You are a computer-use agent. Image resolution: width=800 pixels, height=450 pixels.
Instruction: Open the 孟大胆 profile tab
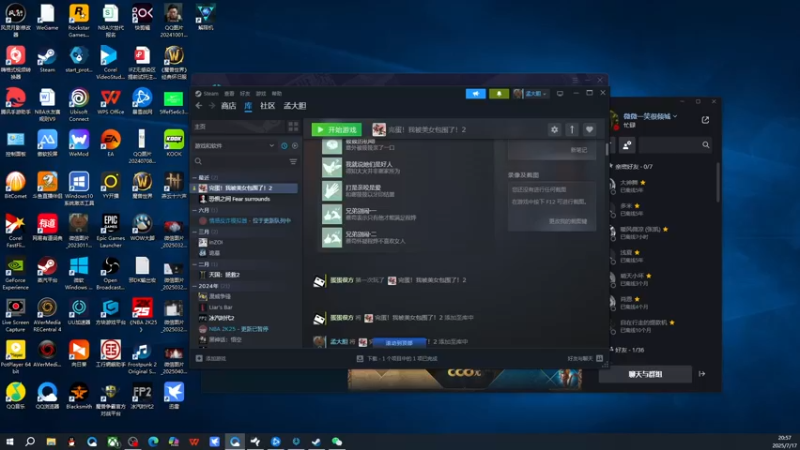point(295,106)
